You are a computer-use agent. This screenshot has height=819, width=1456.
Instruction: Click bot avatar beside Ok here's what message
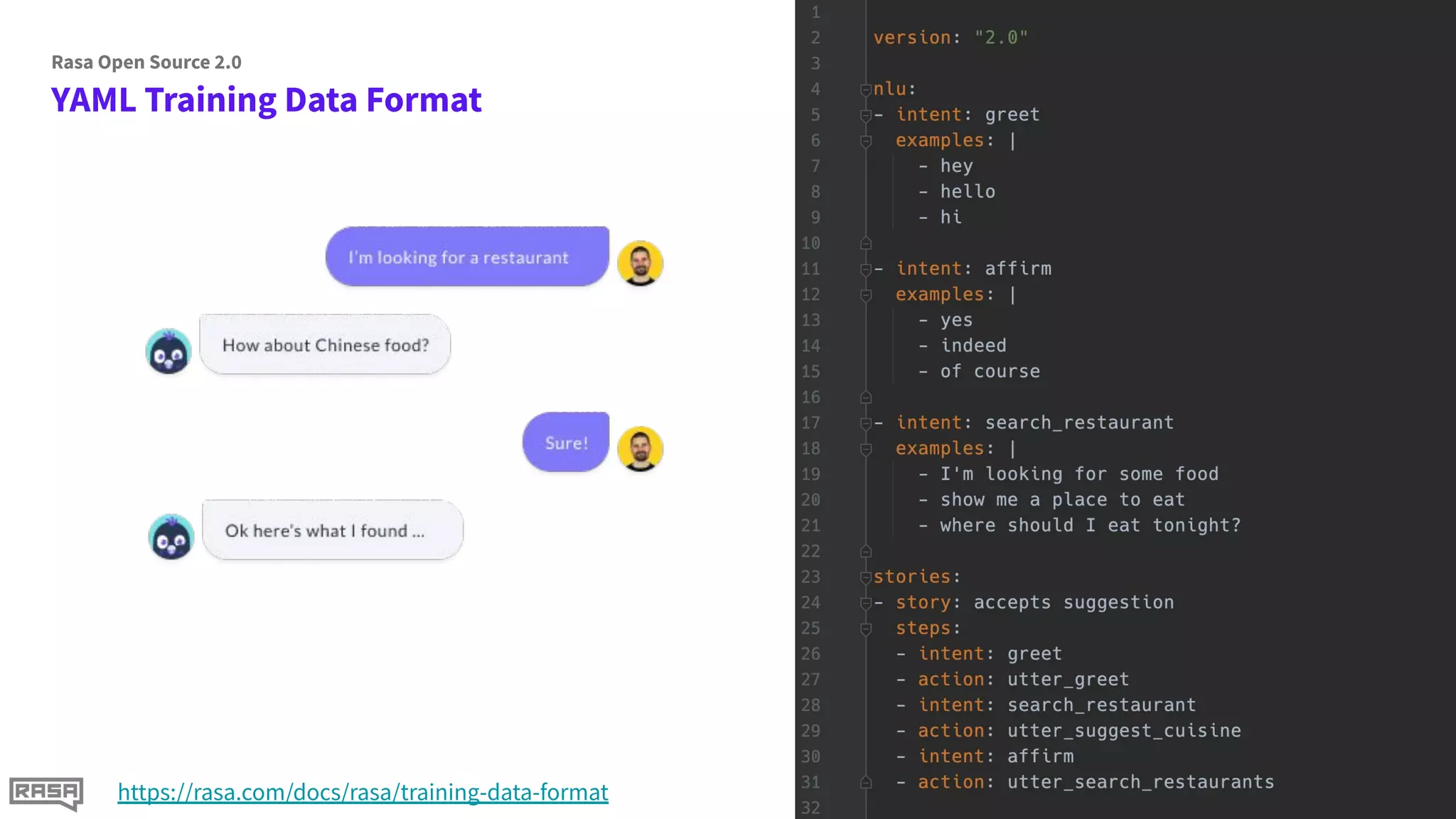tap(171, 537)
